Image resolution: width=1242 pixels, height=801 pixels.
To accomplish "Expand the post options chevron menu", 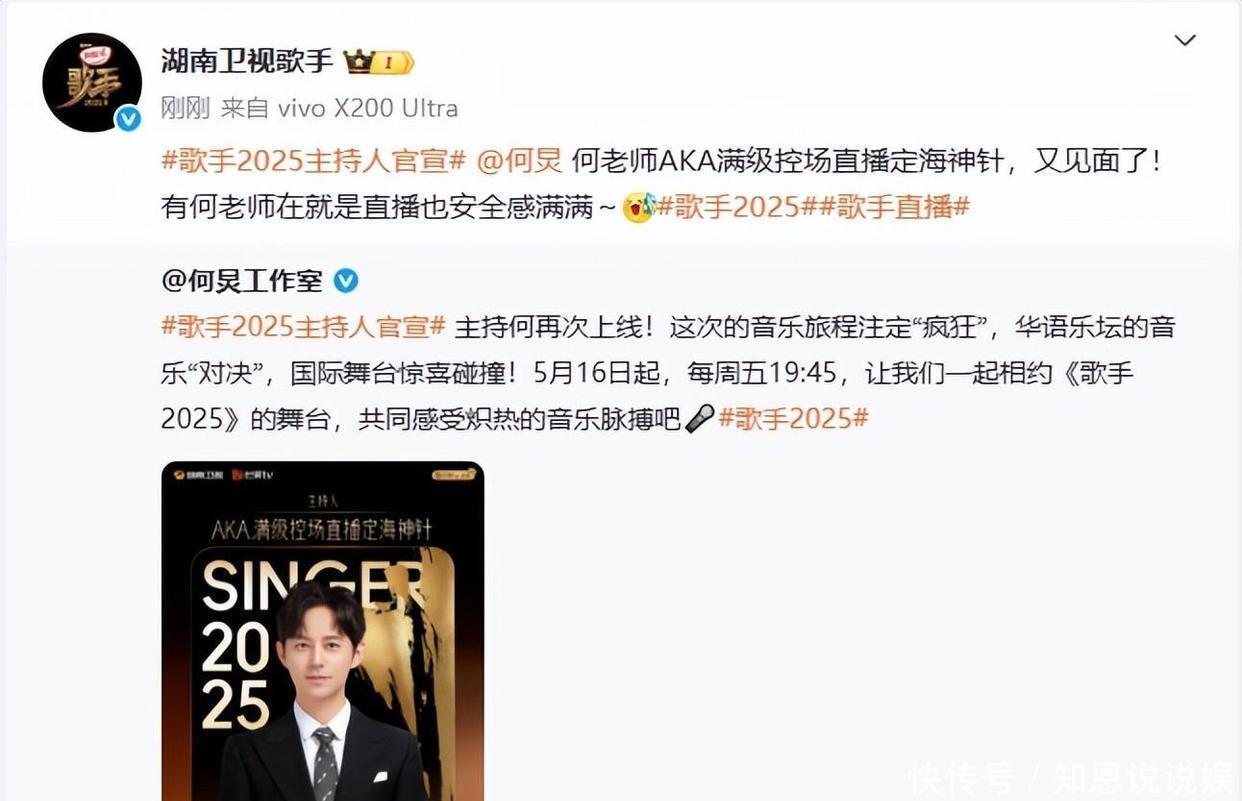I will [1185, 41].
